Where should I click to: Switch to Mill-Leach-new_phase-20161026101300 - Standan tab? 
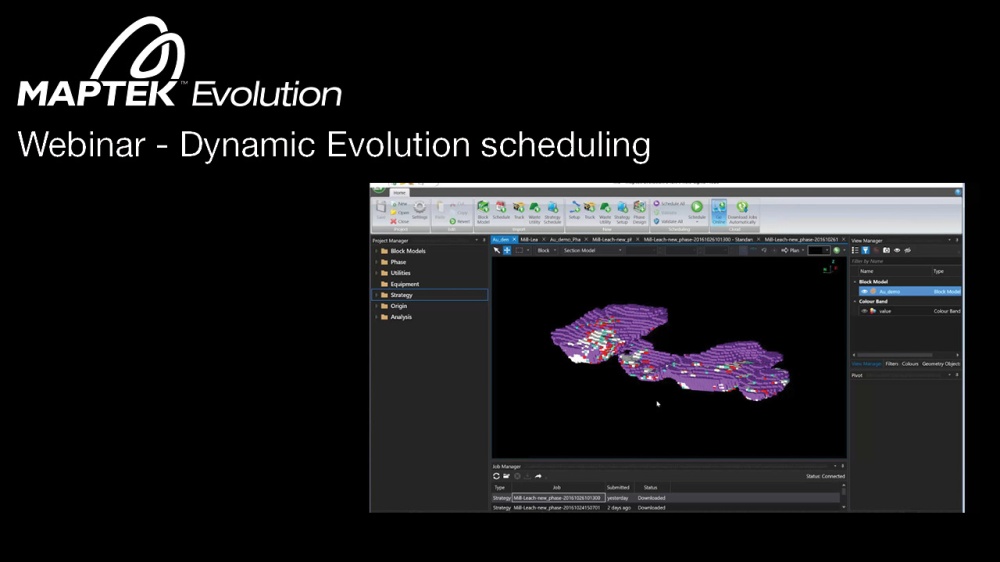[698, 240]
